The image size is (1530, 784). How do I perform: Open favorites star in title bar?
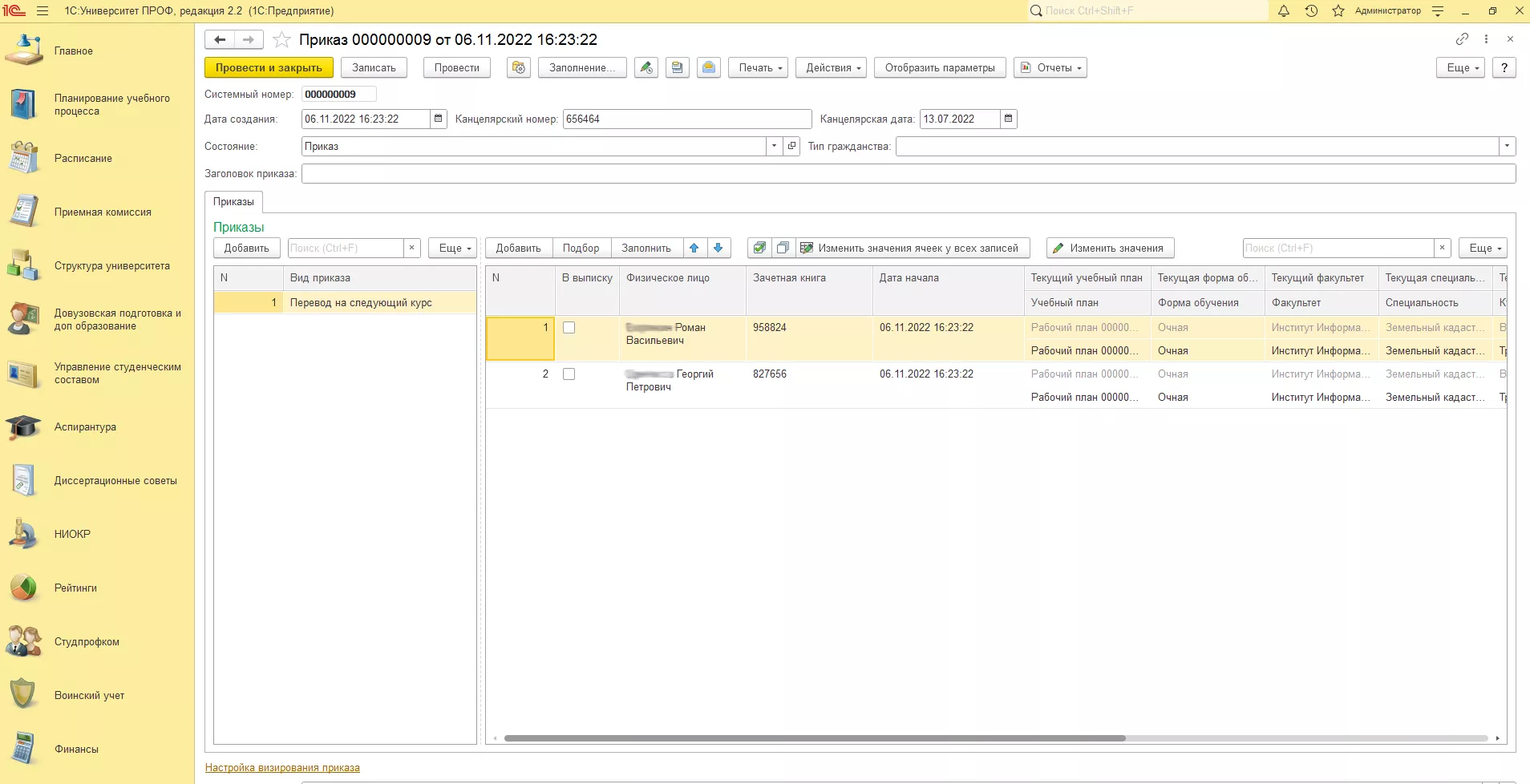coord(1338,11)
